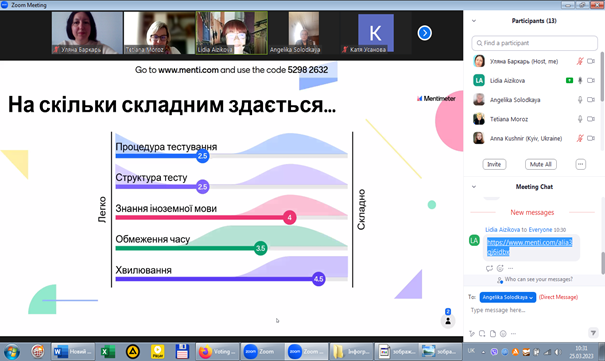Open the more options button beside Mute All
605x361 pixels.
coord(580,164)
